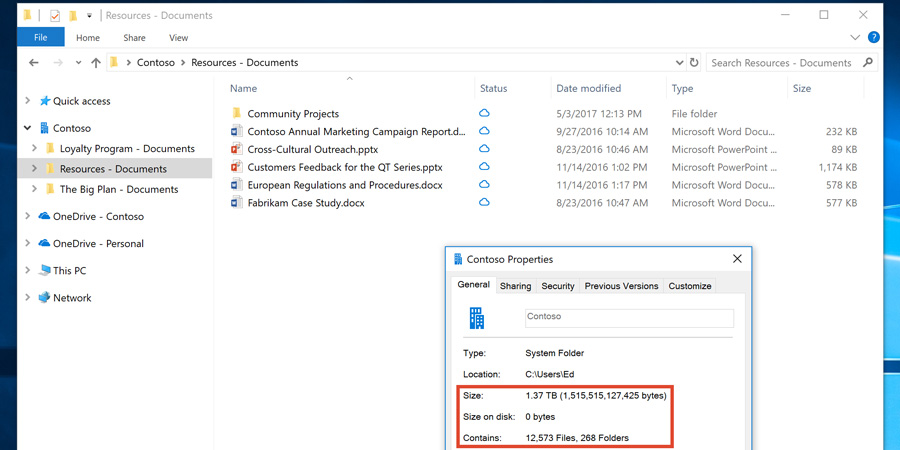900x450 pixels.
Task: Open the Customize tab in Contoso Properties
Action: coord(690,286)
